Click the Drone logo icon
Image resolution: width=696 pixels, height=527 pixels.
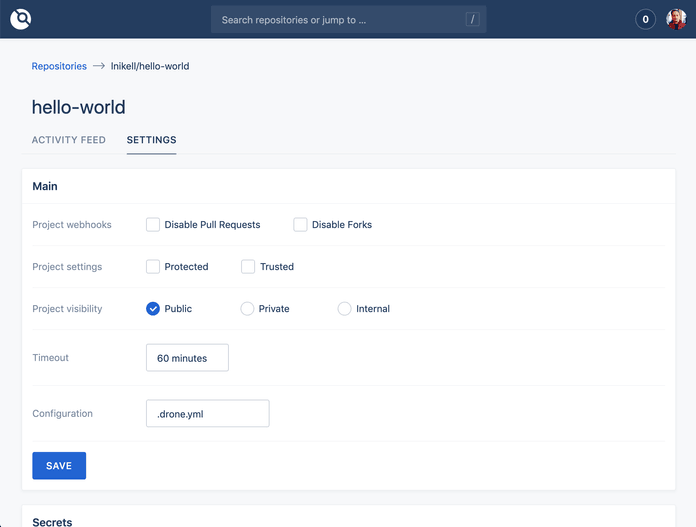point(21,19)
